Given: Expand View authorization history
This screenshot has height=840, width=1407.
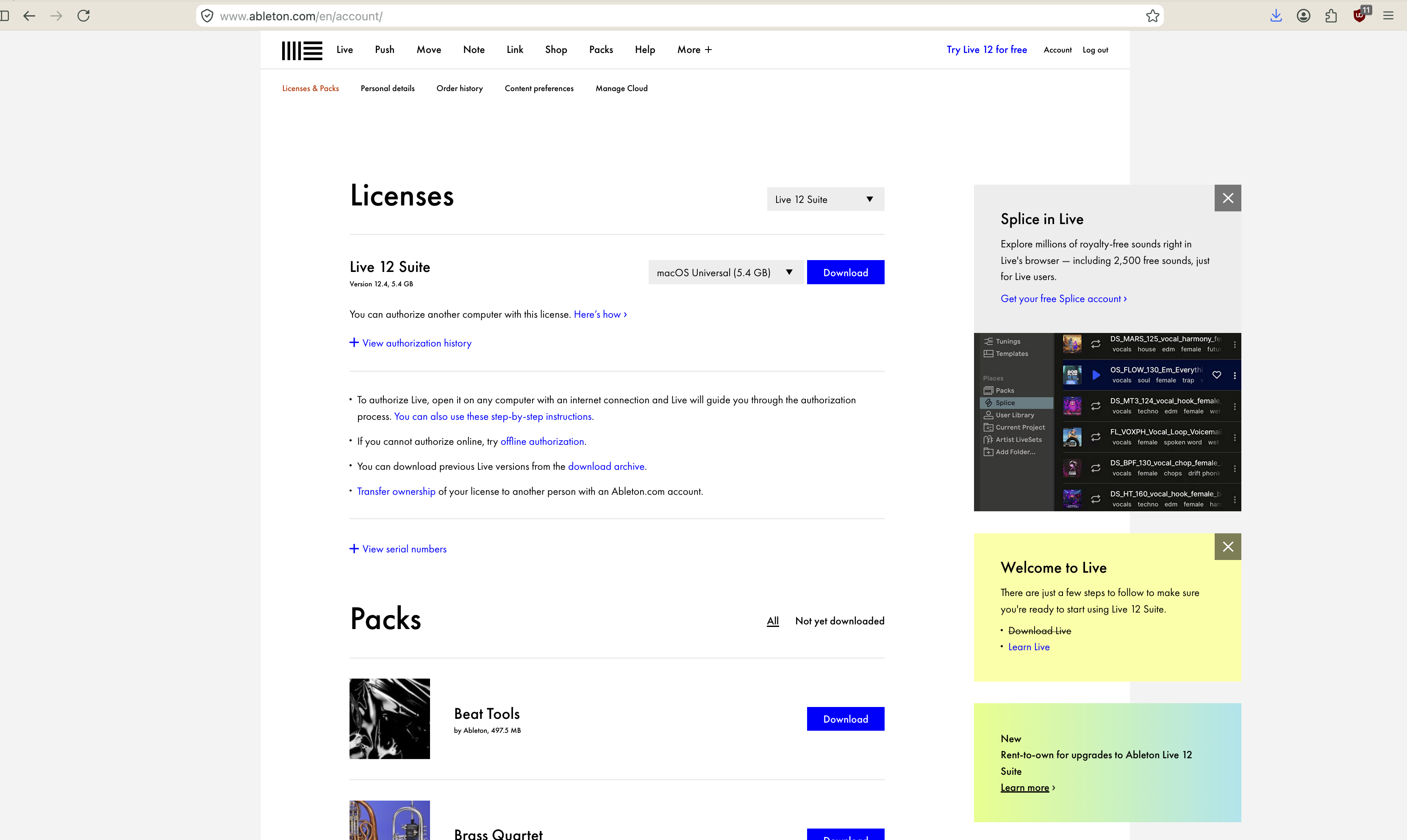Looking at the screenshot, I should [x=411, y=343].
